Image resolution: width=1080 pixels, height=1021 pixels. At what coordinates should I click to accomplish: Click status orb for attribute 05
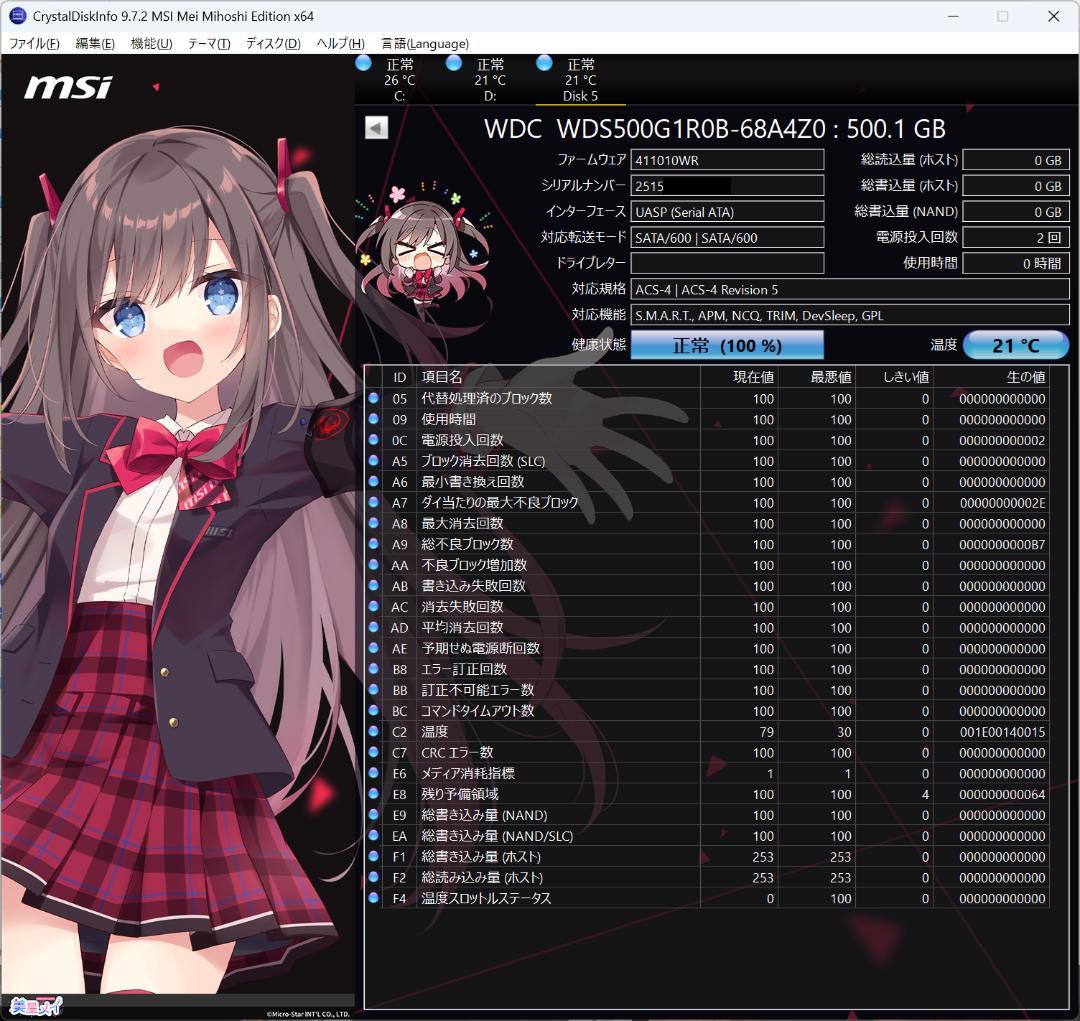point(374,399)
